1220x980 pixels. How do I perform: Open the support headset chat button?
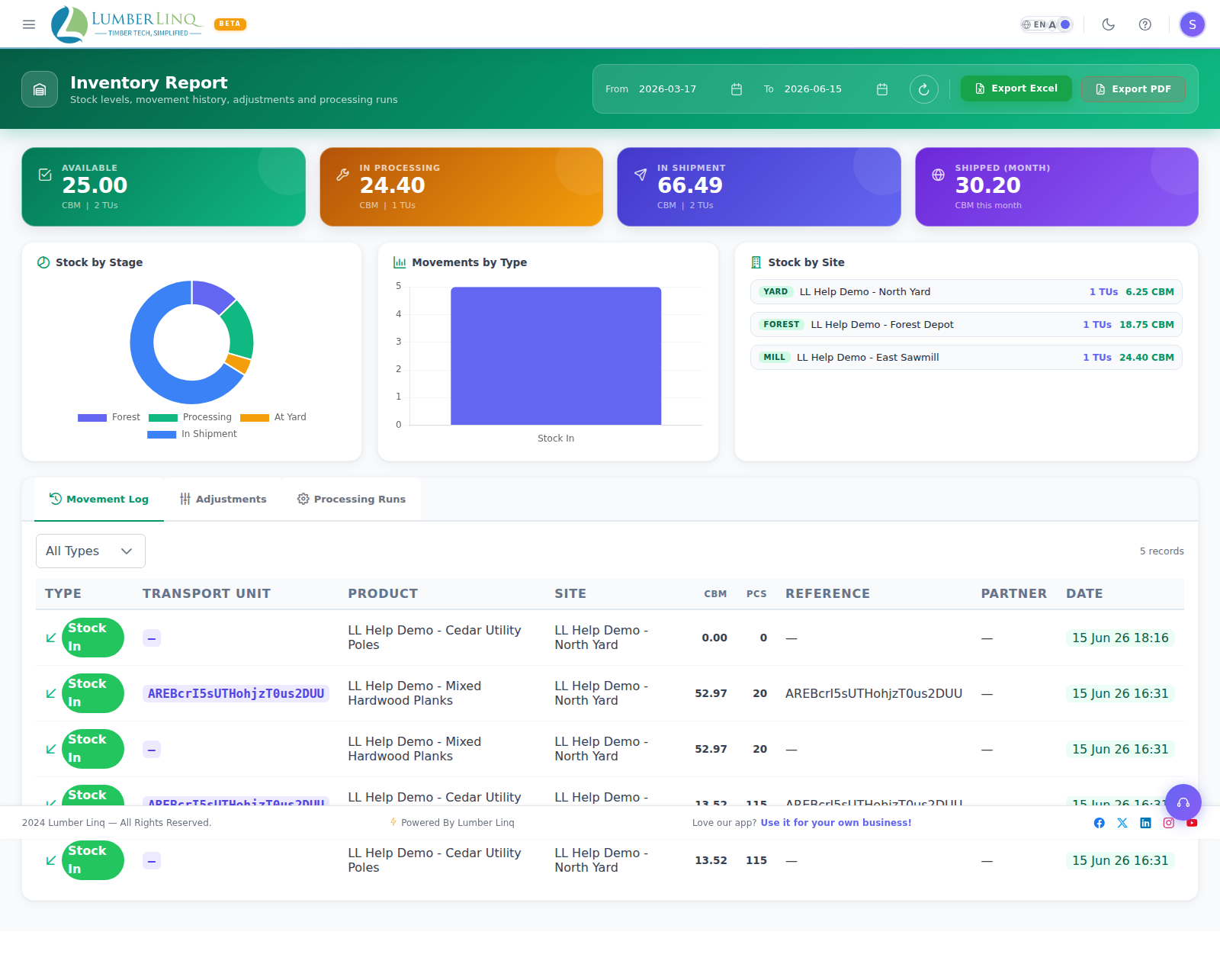click(x=1183, y=802)
